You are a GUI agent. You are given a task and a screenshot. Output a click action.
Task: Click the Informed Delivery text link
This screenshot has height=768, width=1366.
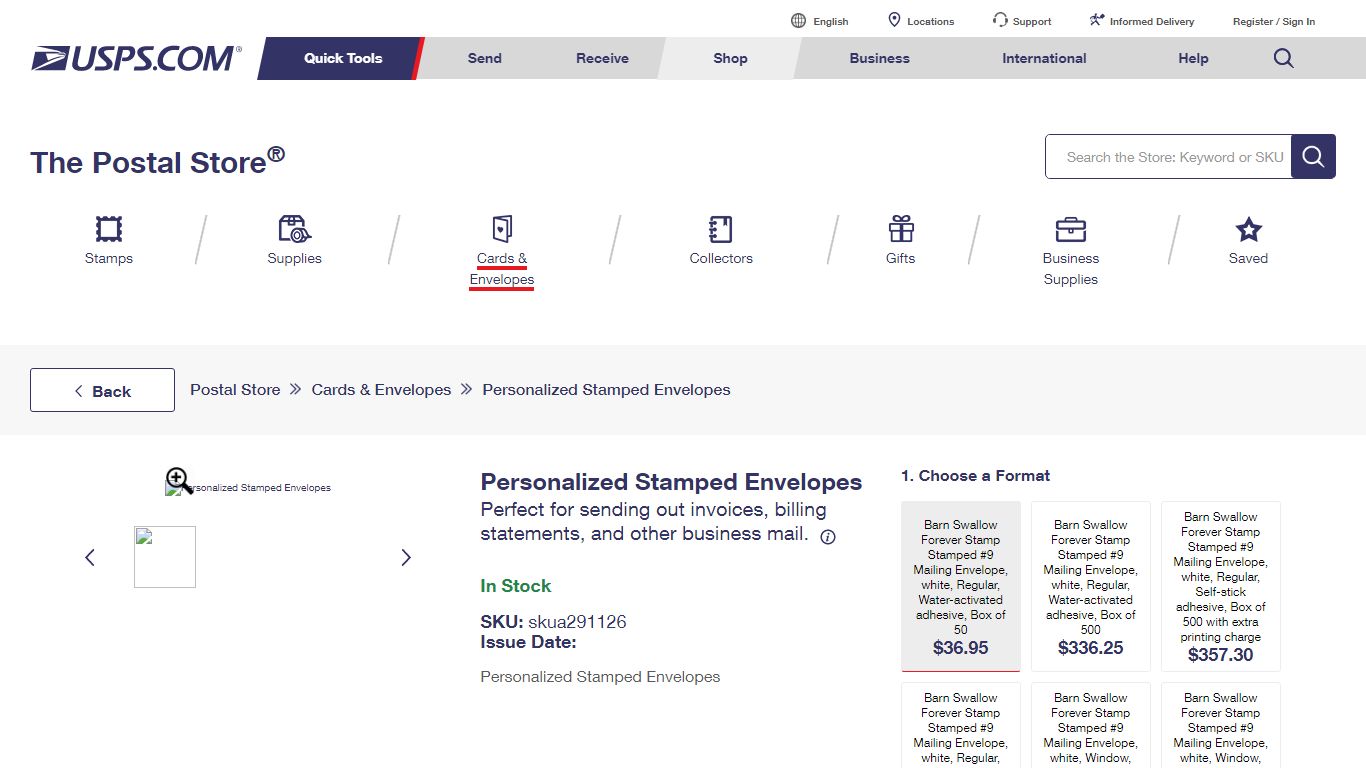pos(1152,21)
